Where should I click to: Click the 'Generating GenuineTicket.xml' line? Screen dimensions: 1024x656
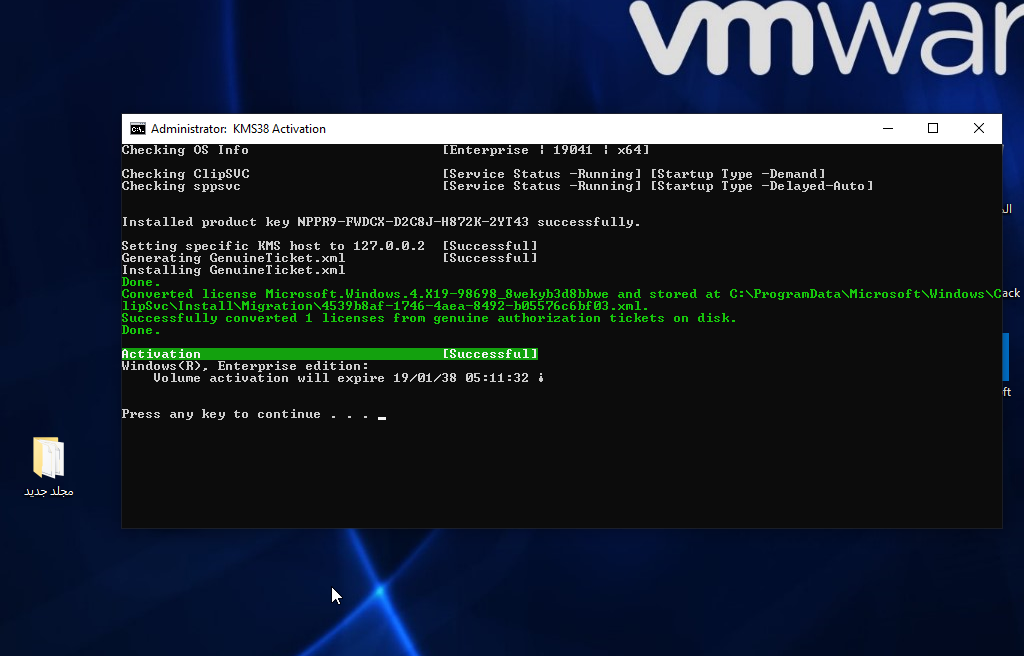coord(233,258)
